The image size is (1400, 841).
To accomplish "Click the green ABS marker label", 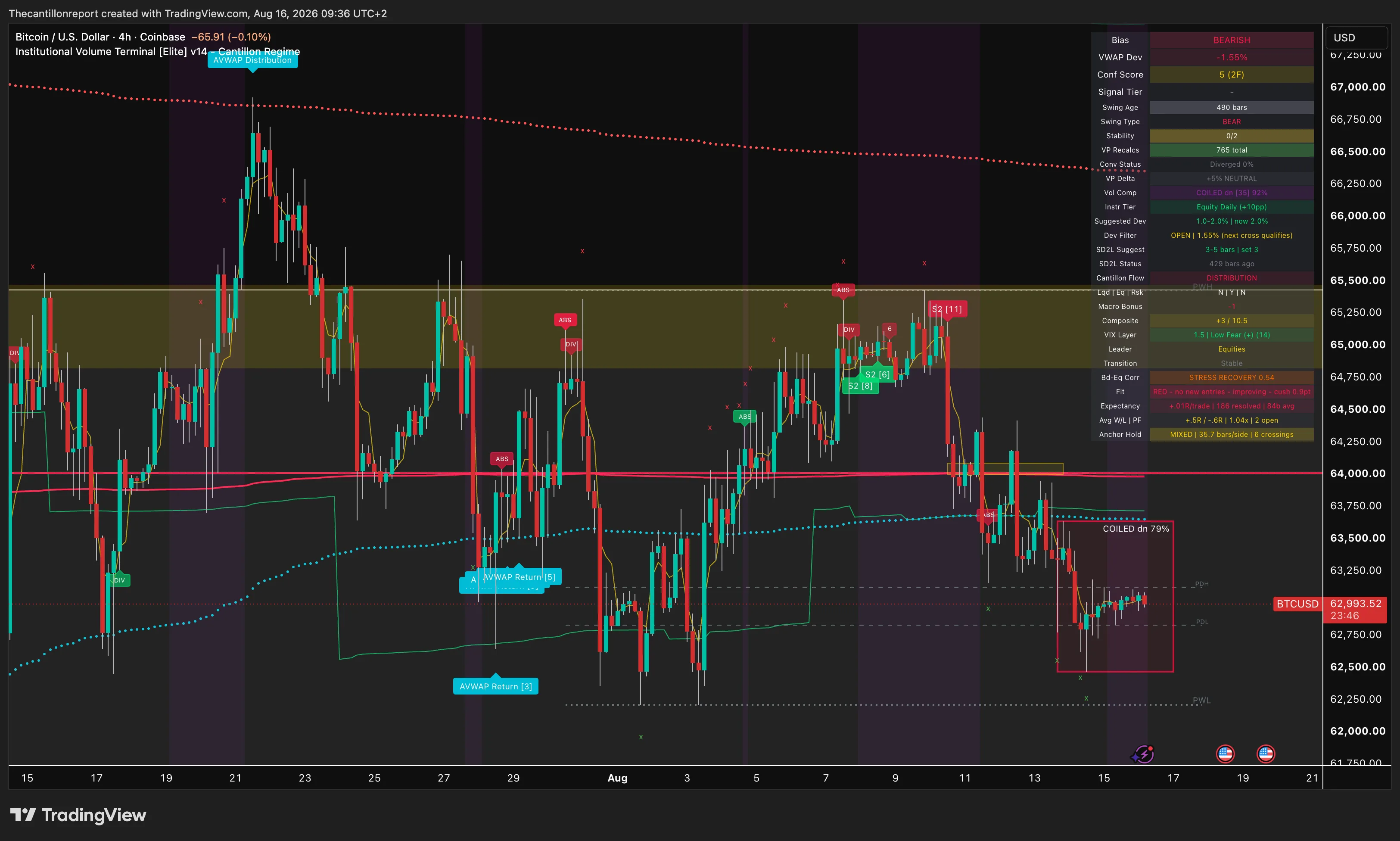I will 744,417.
